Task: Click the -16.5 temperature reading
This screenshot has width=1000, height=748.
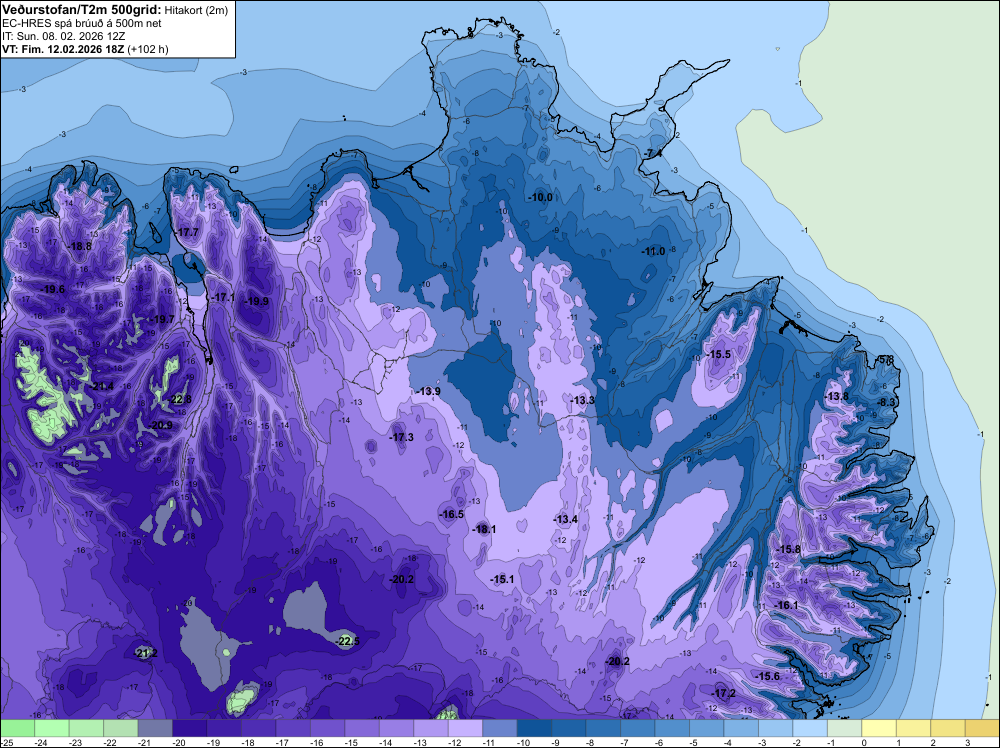Action: [x=452, y=514]
